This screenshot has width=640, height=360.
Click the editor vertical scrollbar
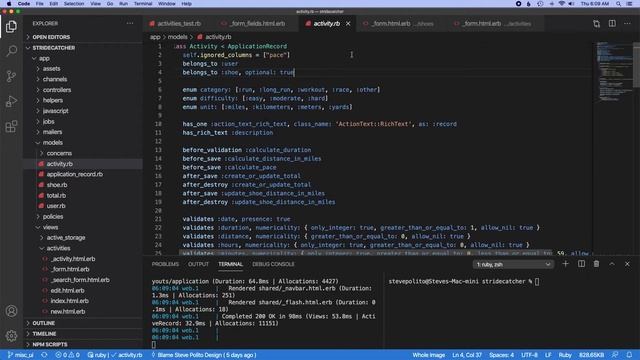636,64
